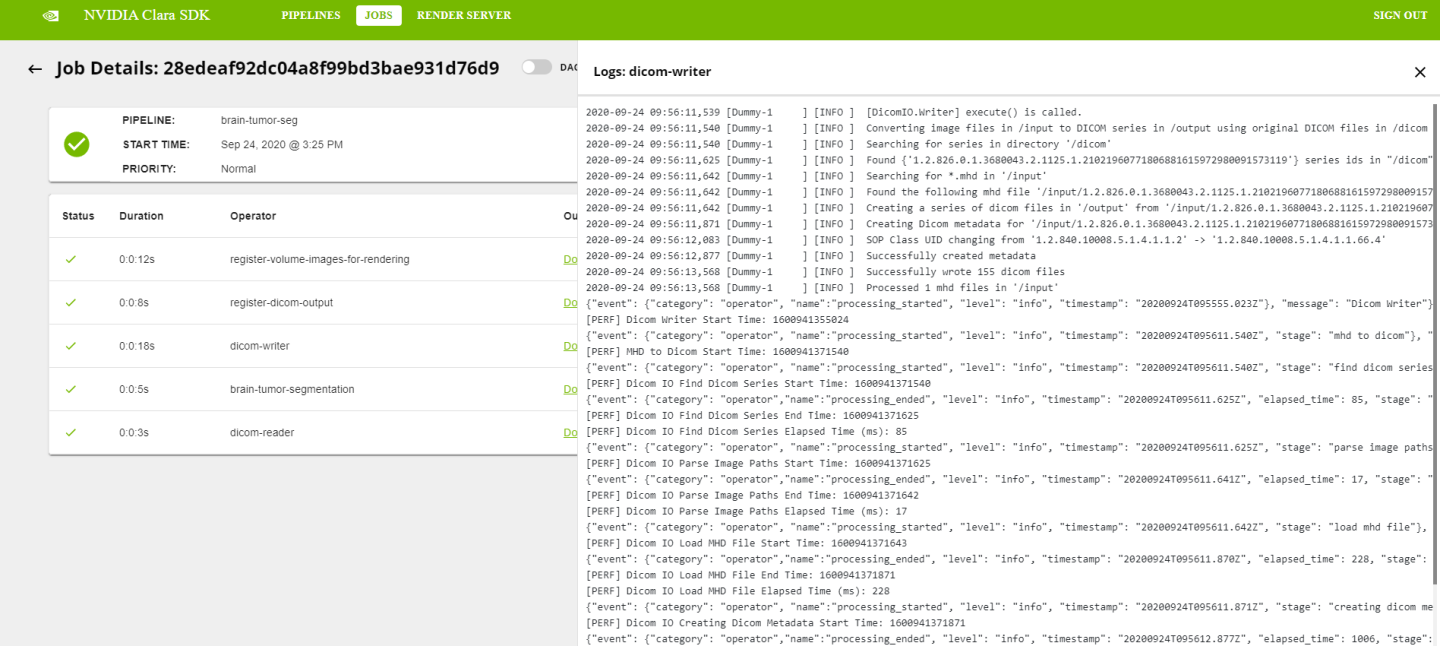Image resolution: width=1440 pixels, height=646 pixels.
Task: Open the output link for dicom-writer
Action: coord(570,346)
